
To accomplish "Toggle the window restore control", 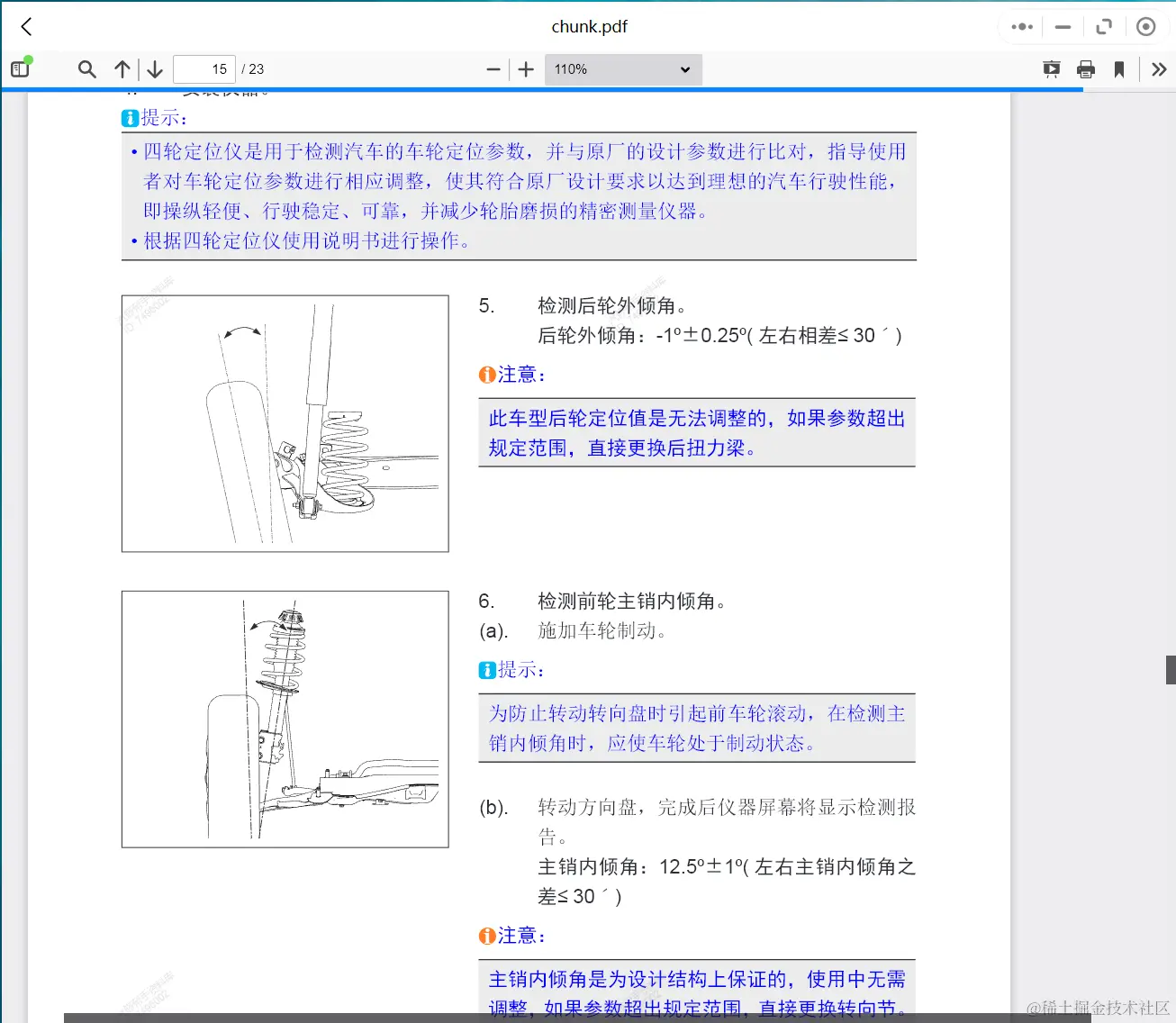I will point(1103,26).
